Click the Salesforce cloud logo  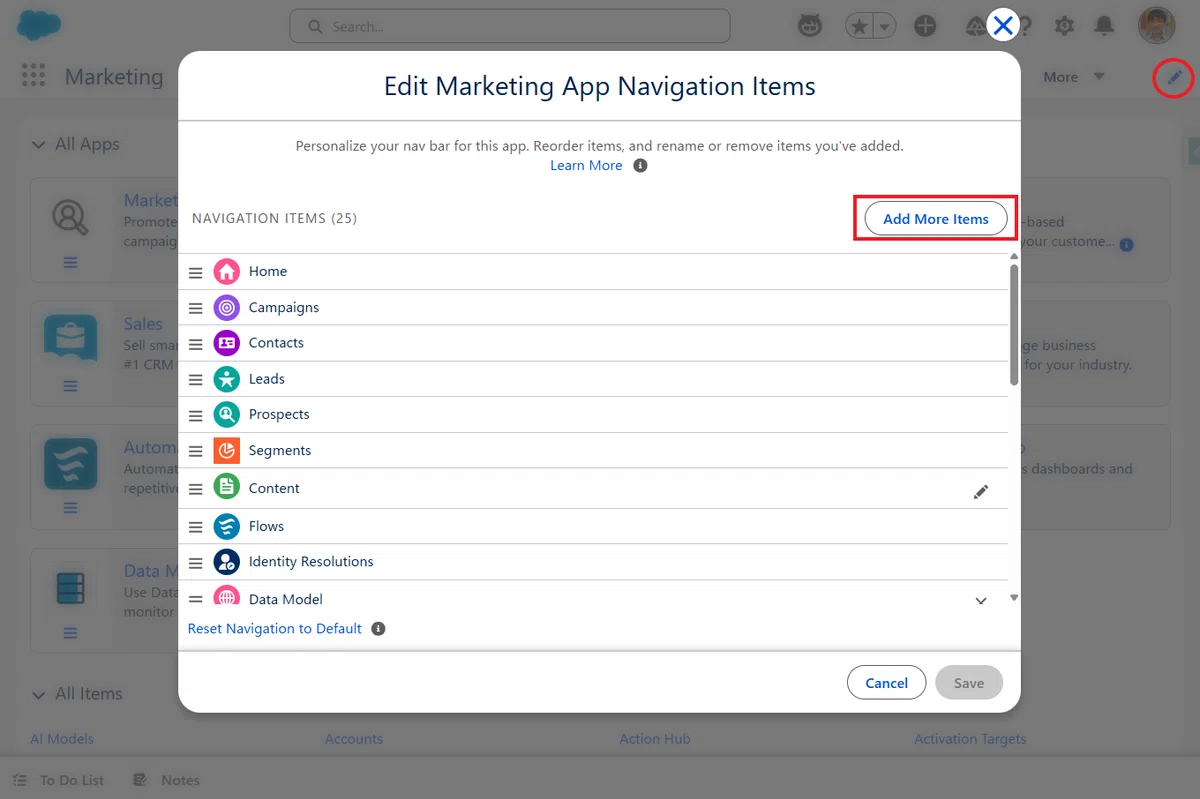pos(39,25)
